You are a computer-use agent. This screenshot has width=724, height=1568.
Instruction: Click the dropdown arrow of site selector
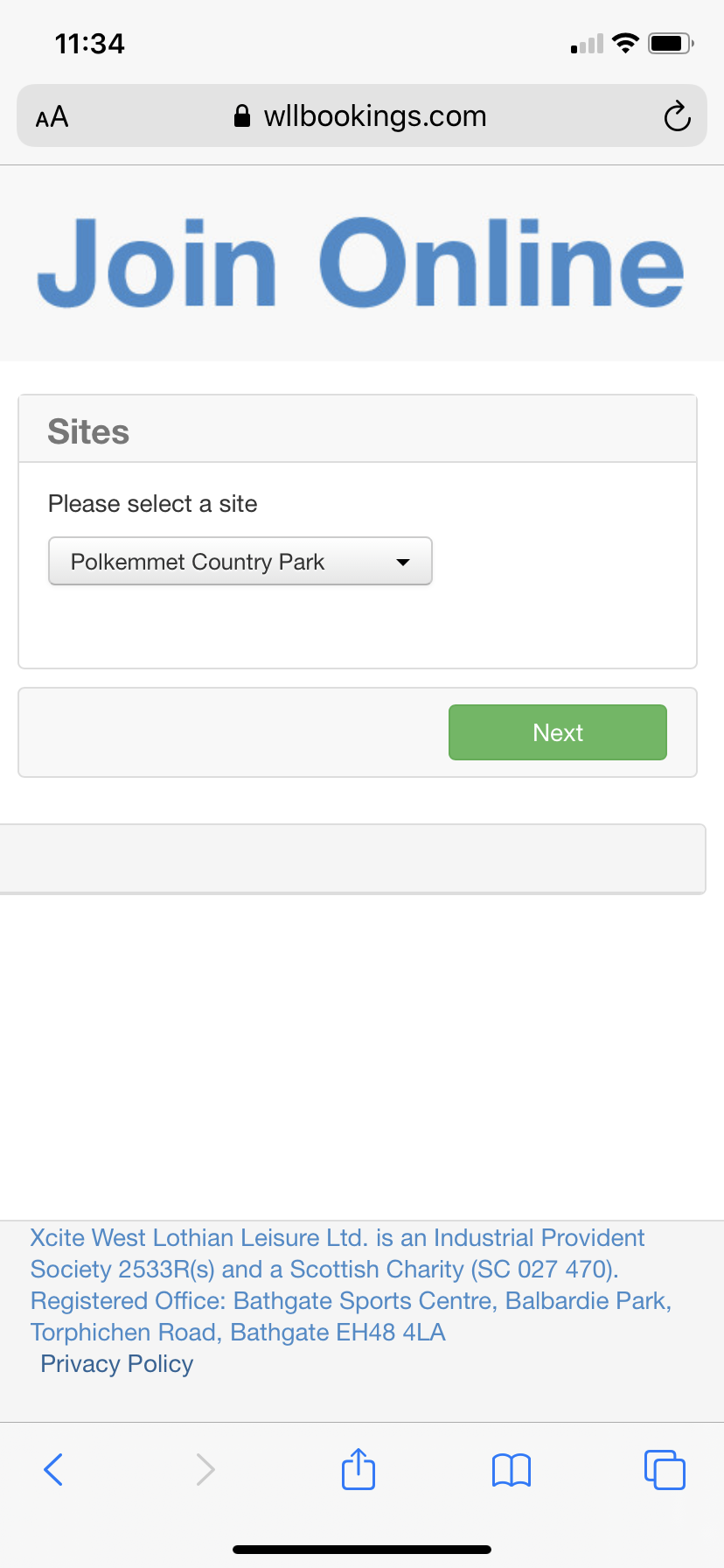point(403,562)
